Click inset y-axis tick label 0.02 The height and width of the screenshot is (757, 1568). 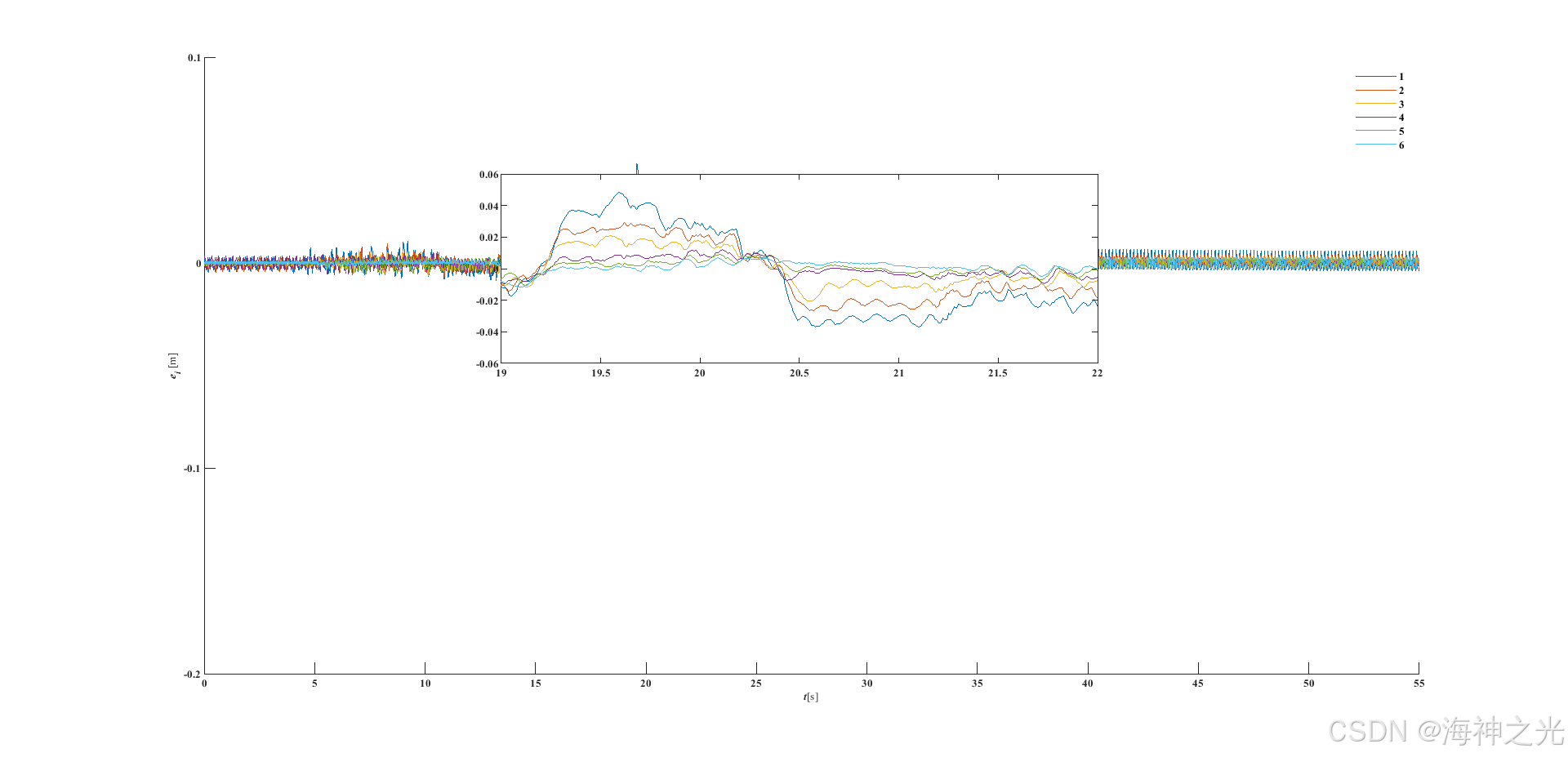488,238
